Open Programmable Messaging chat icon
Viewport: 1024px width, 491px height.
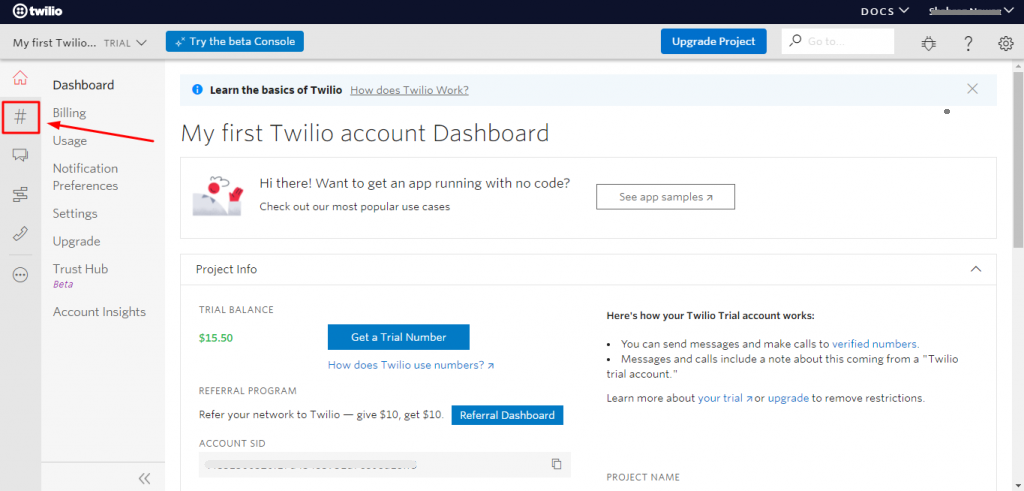(20, 155)
